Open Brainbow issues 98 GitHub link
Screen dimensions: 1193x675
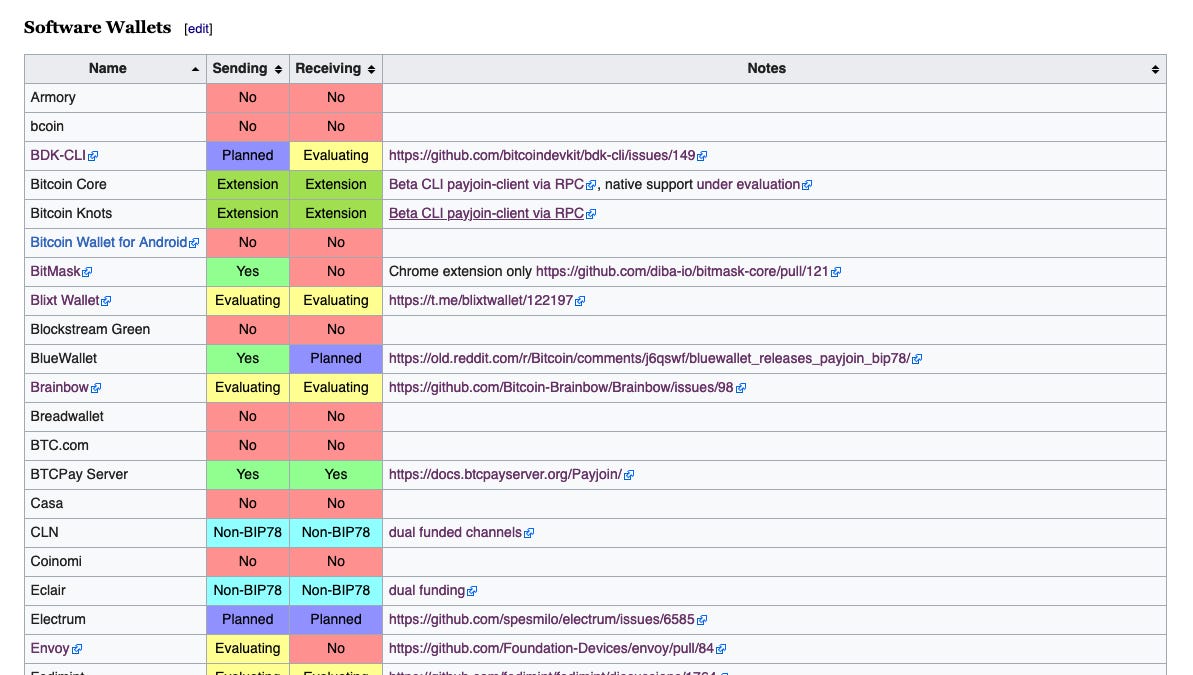coord(561,387)
